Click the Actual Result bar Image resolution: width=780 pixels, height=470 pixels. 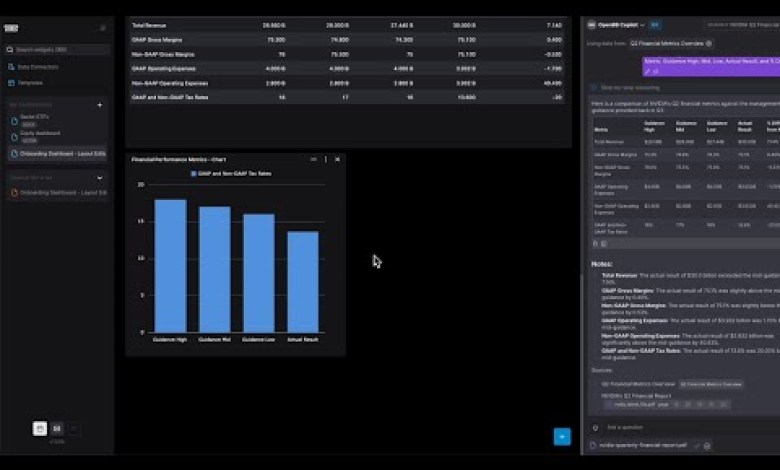(303, 282)
